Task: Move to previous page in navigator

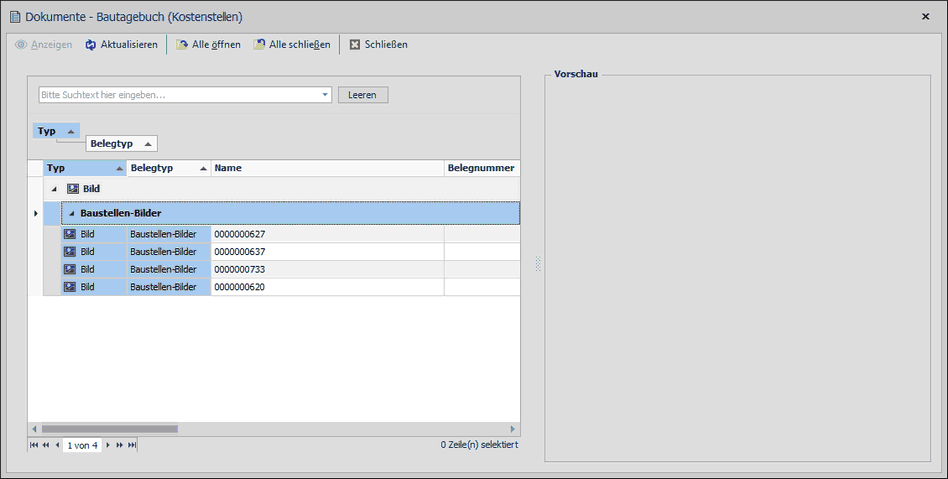Action: pos(45,445)
